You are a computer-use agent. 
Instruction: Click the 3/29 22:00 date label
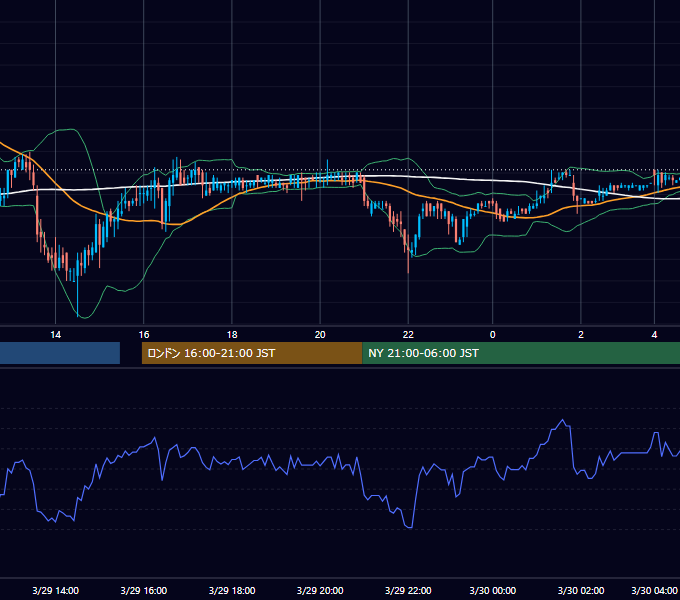click(x=408, y=590)
